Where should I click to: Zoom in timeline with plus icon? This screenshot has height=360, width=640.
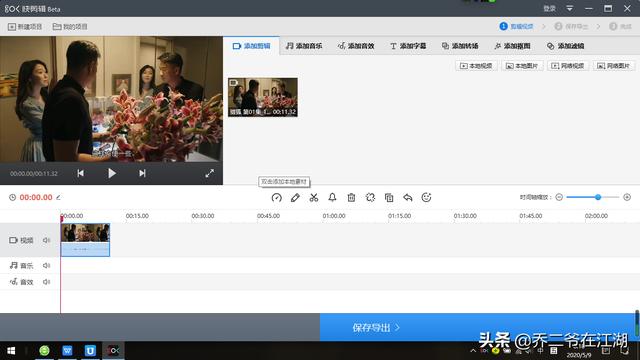coord(627,197)
